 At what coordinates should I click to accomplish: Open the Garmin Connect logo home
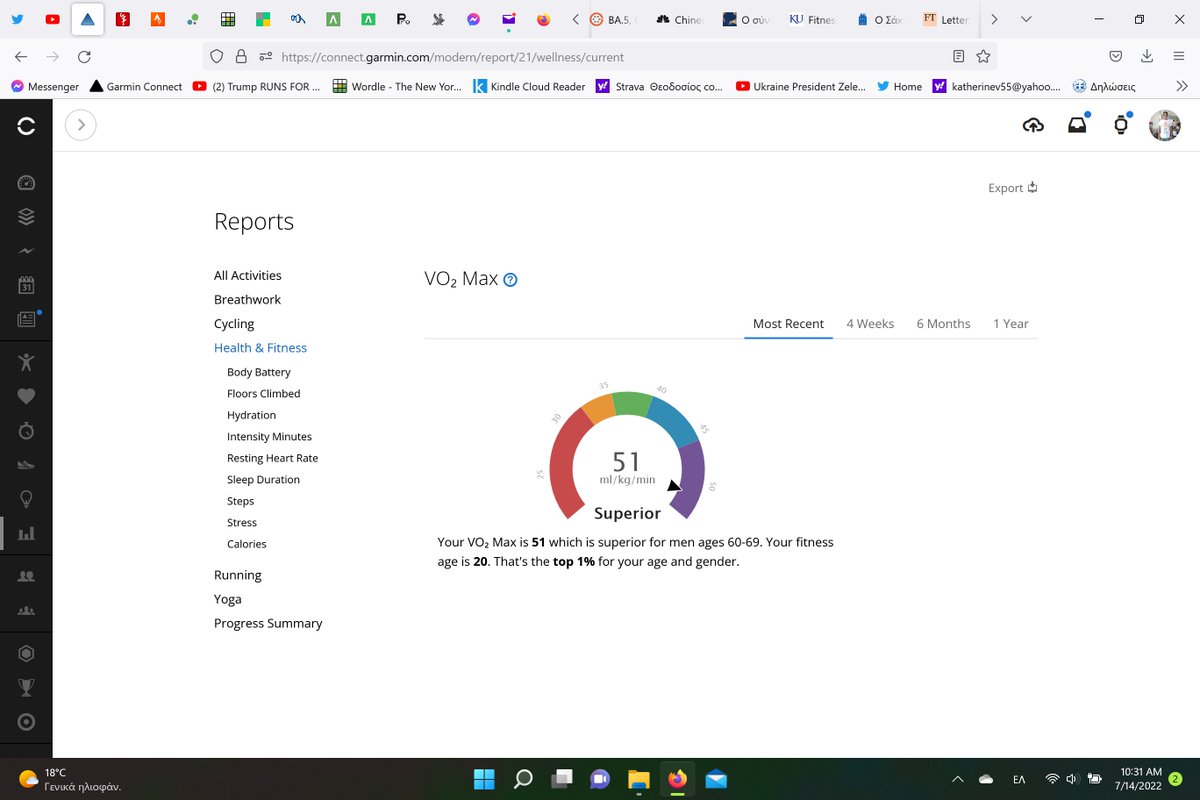click(26, 125)
